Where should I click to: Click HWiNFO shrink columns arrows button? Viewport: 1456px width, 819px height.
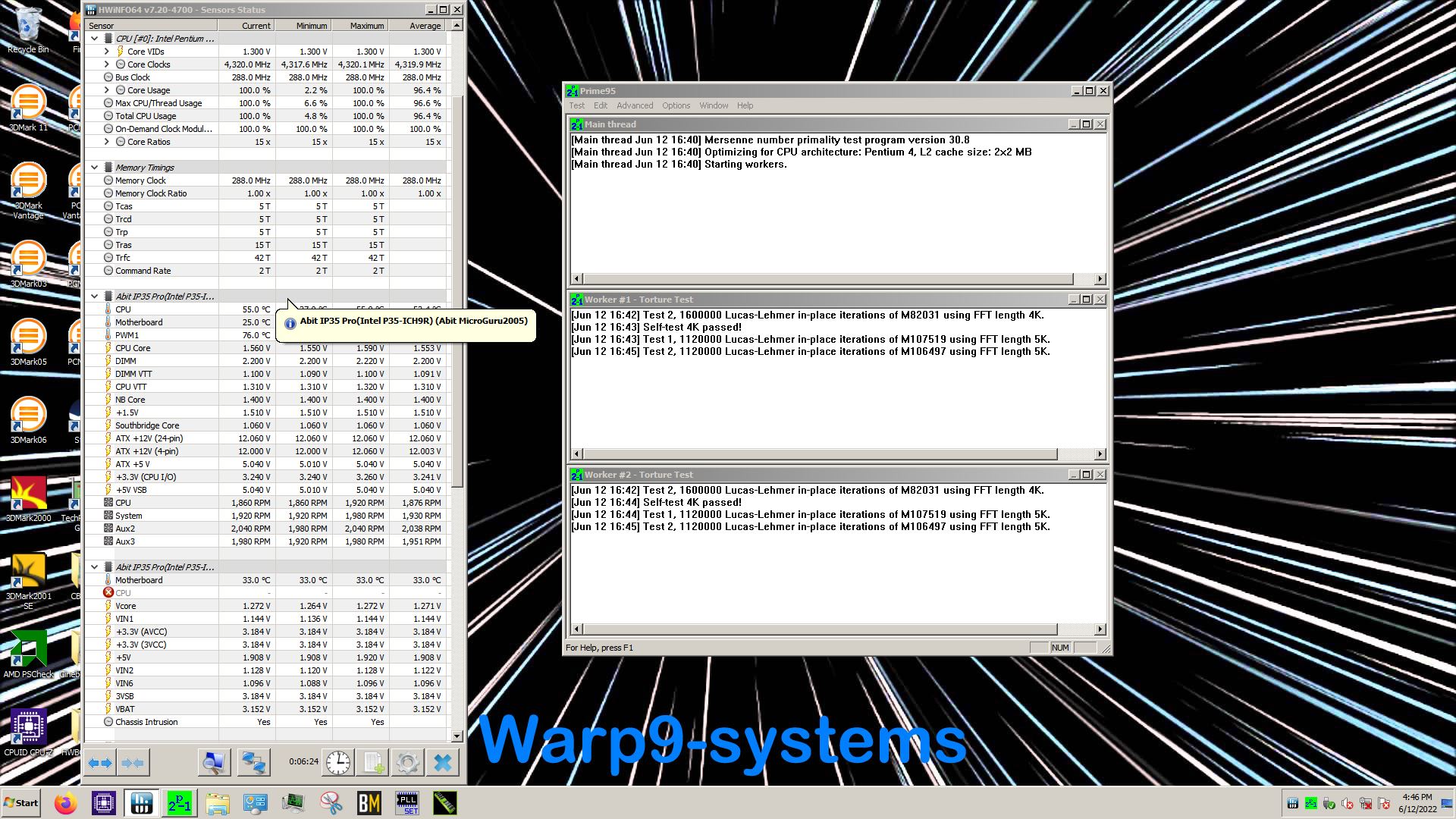pyautogui.click(x=133, y=763)
